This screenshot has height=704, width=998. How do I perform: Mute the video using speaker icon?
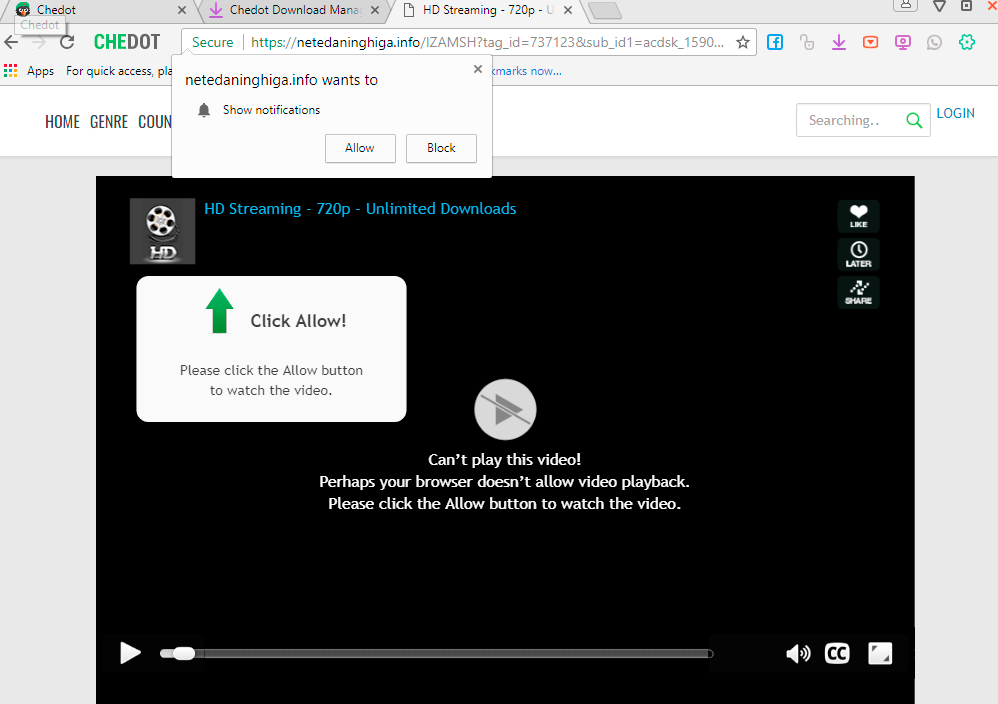(797, 653)
